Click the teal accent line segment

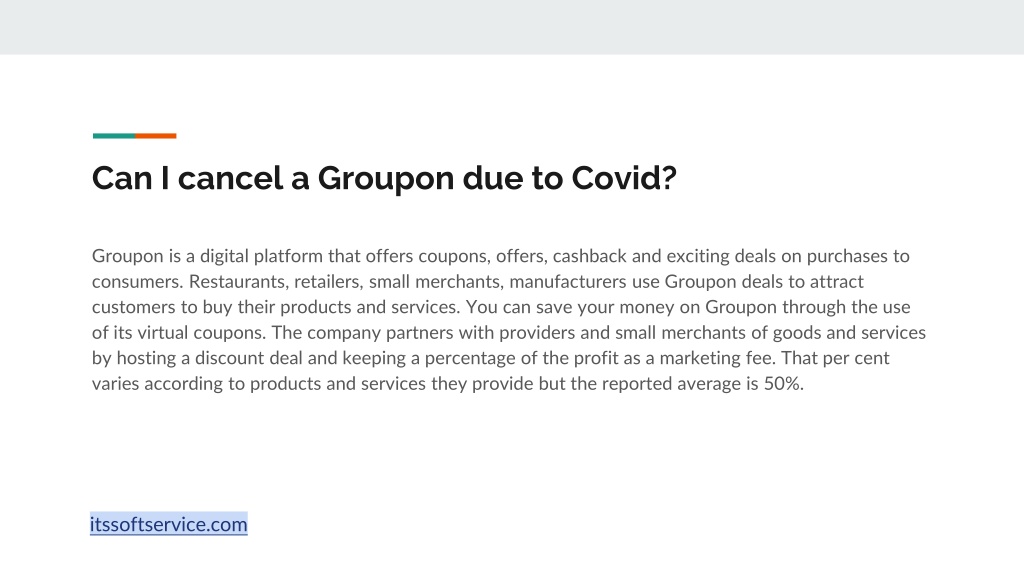(x=114, y=136)
